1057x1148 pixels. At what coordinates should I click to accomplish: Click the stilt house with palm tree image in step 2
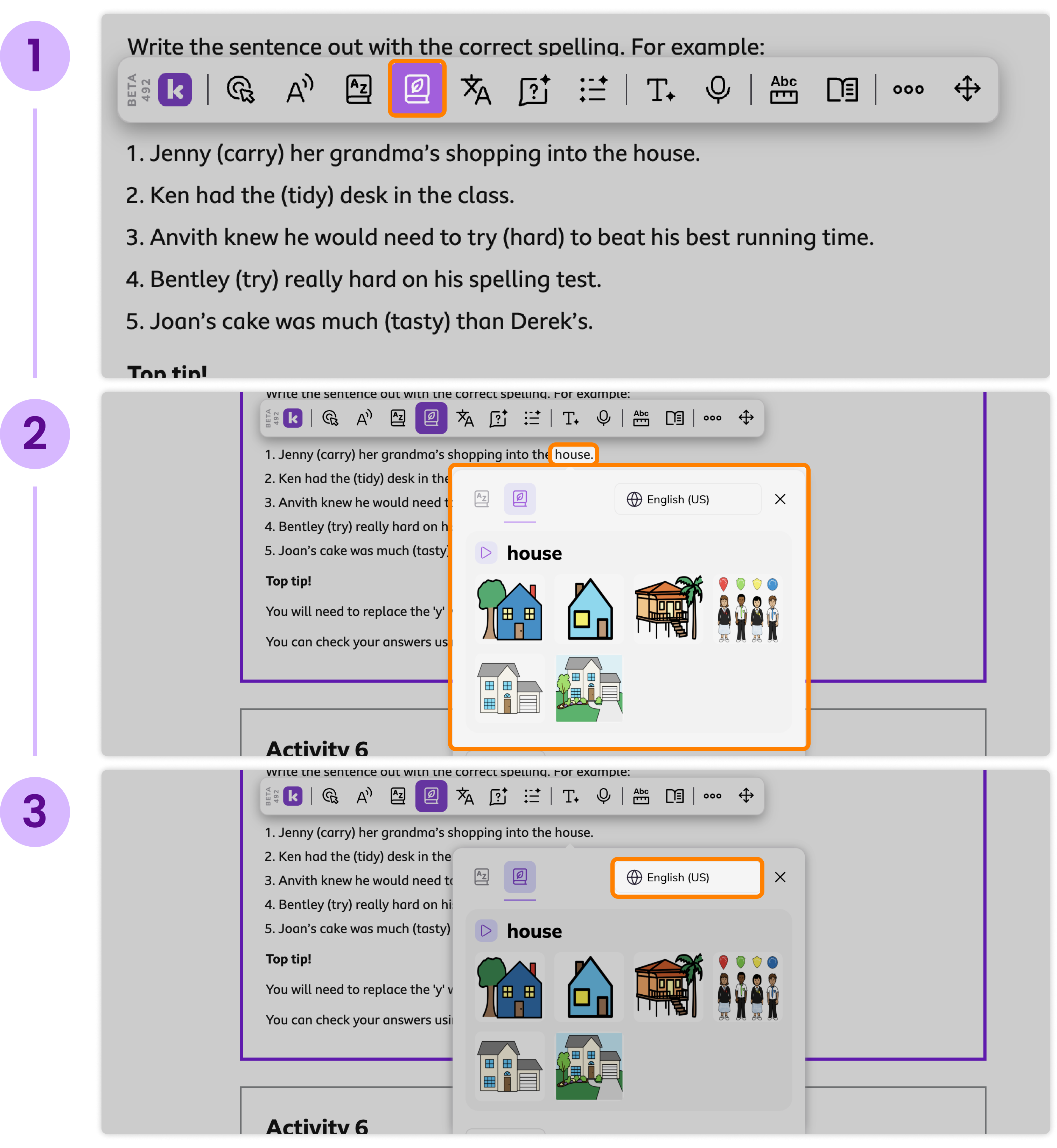click(668, 609)
